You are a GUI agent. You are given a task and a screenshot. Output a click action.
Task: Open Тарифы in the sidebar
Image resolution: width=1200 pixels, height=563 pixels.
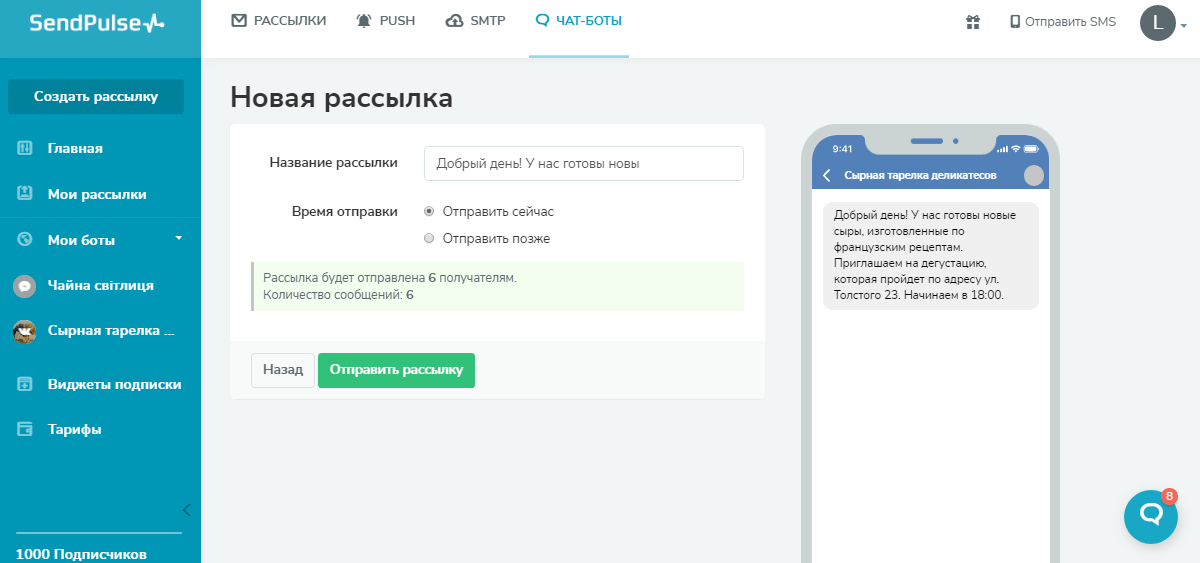(x=74, y=429)
